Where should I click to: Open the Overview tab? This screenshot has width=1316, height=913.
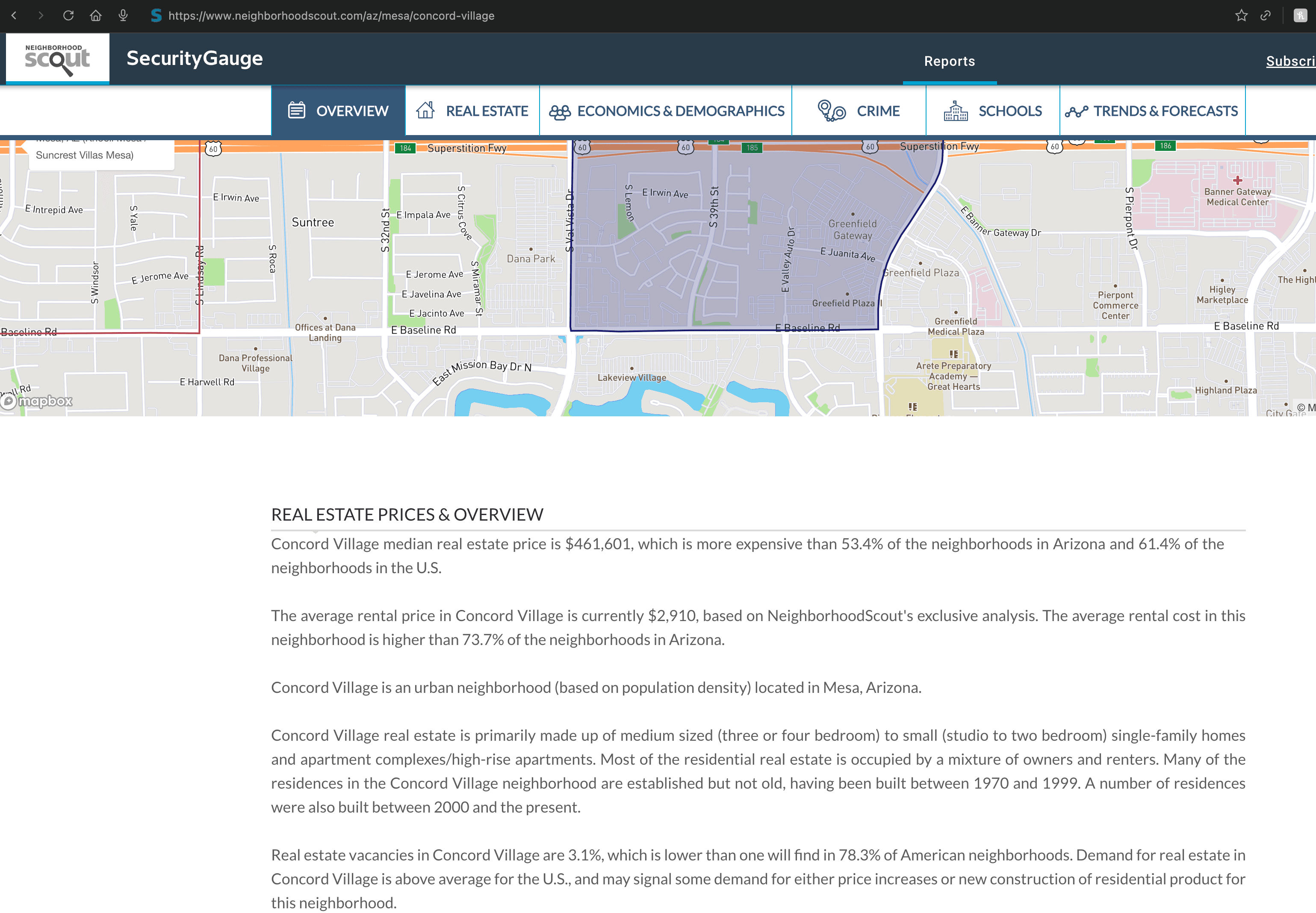[338, 111]
